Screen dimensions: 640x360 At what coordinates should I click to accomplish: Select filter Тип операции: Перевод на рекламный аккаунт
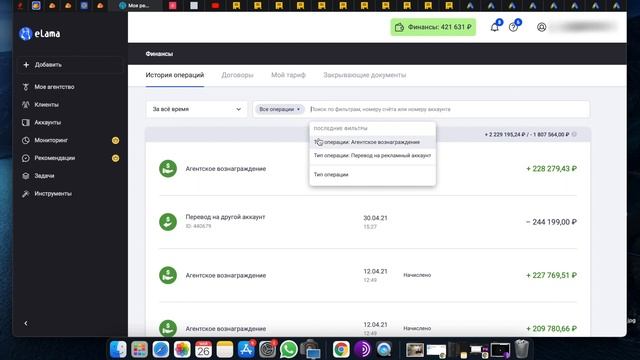point(373,156)
